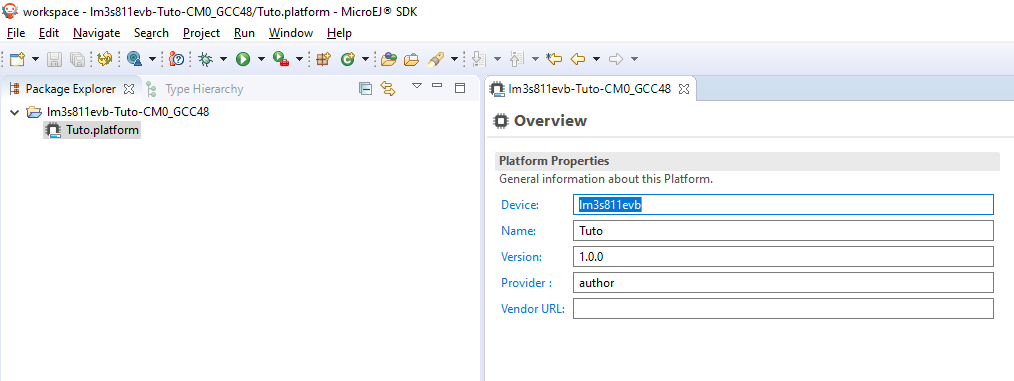Focus the Name field containing Tuto
The image size is (1014, 381).
(x=783, y=230)
